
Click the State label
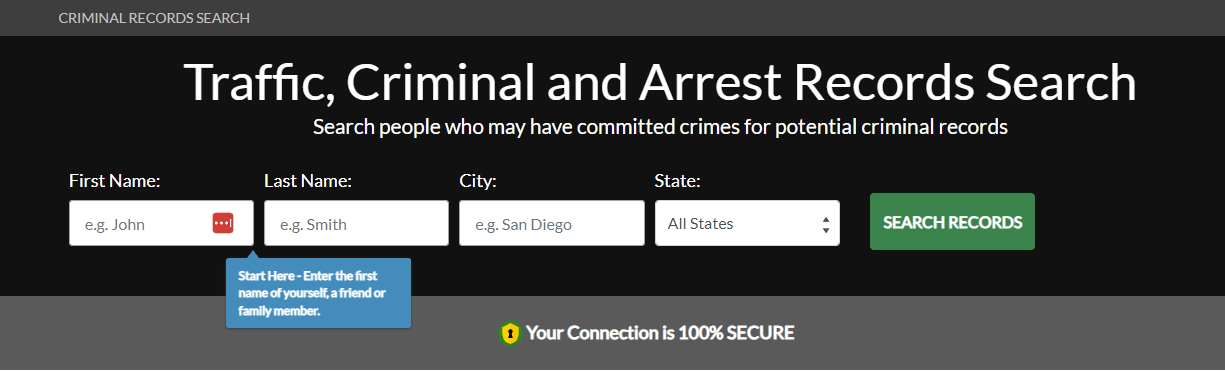(677, 181)
